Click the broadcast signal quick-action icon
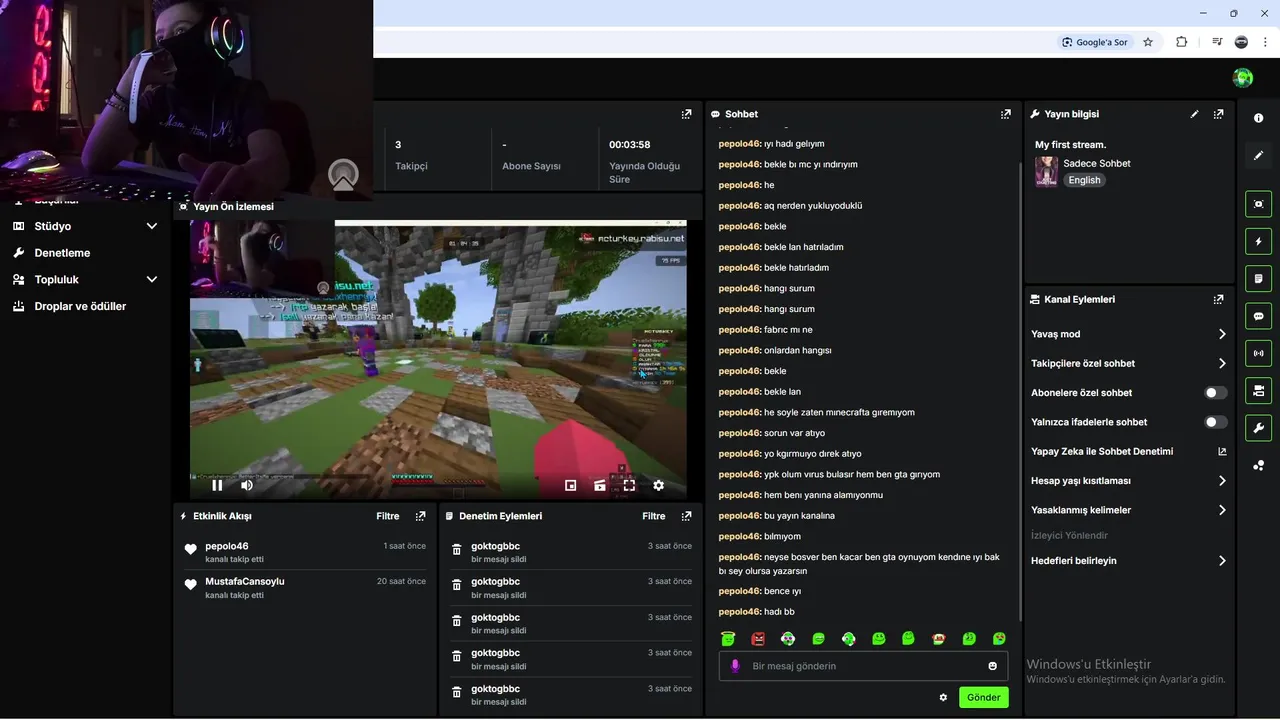Image resolution: width=1280 pixels, height=720 pixels. click(x=1258, y=353)
